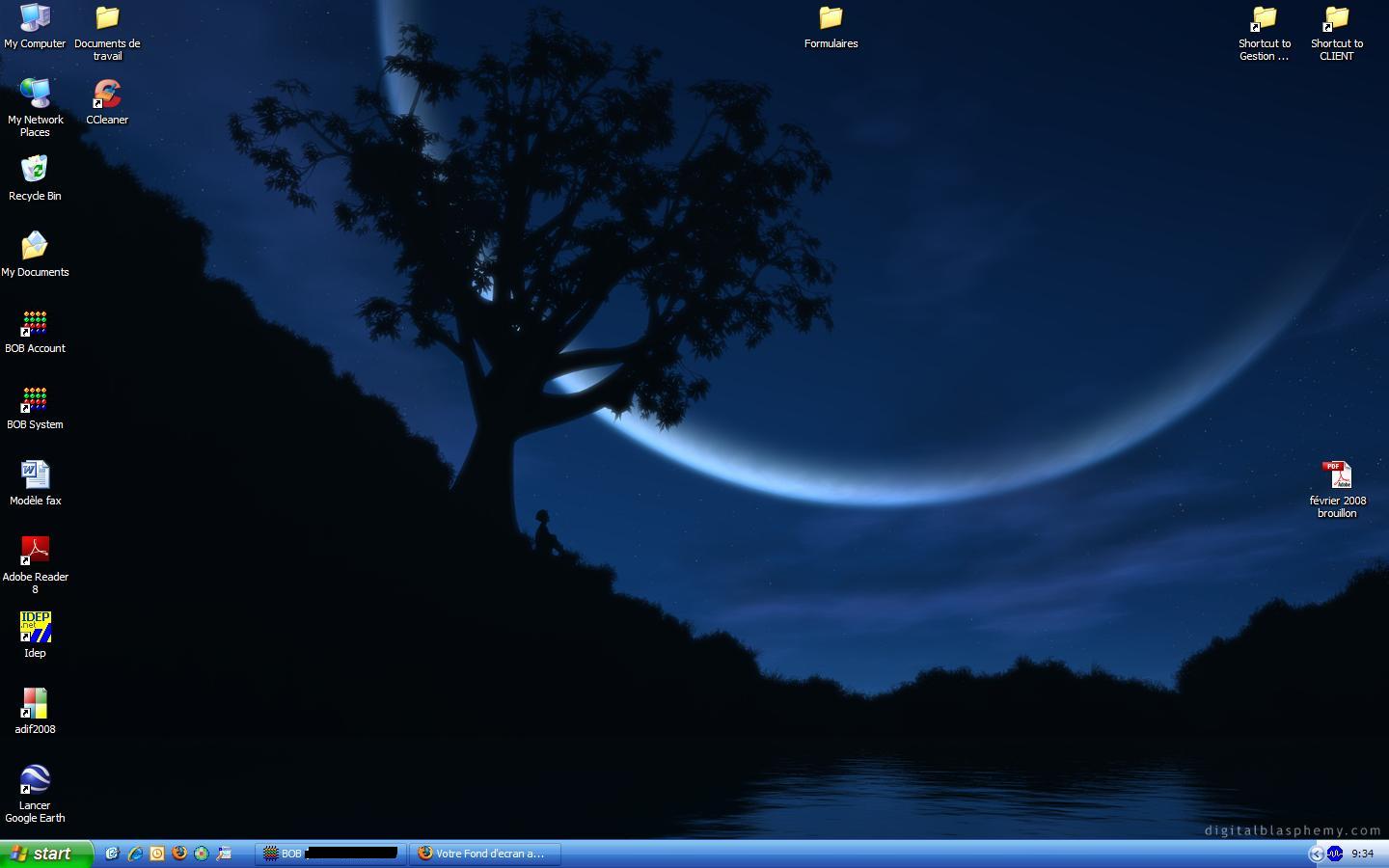Switch to Votre Fond d'ecran Firefox window
This screenshot has height=868, width=1389.
[485, 854]
